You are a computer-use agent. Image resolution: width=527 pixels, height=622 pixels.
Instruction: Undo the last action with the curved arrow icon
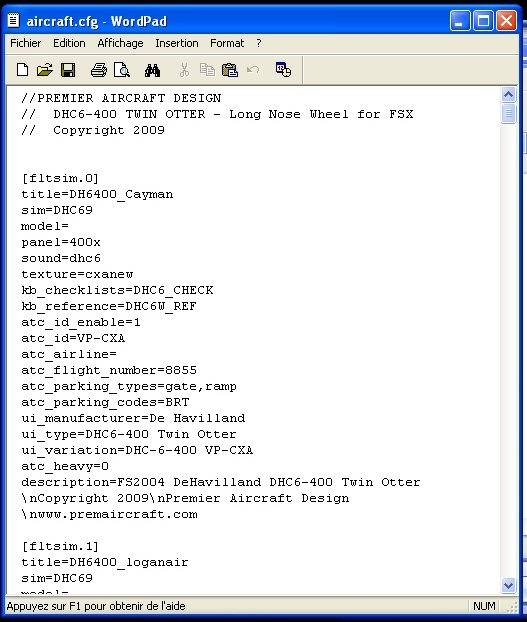coord(253,70)
